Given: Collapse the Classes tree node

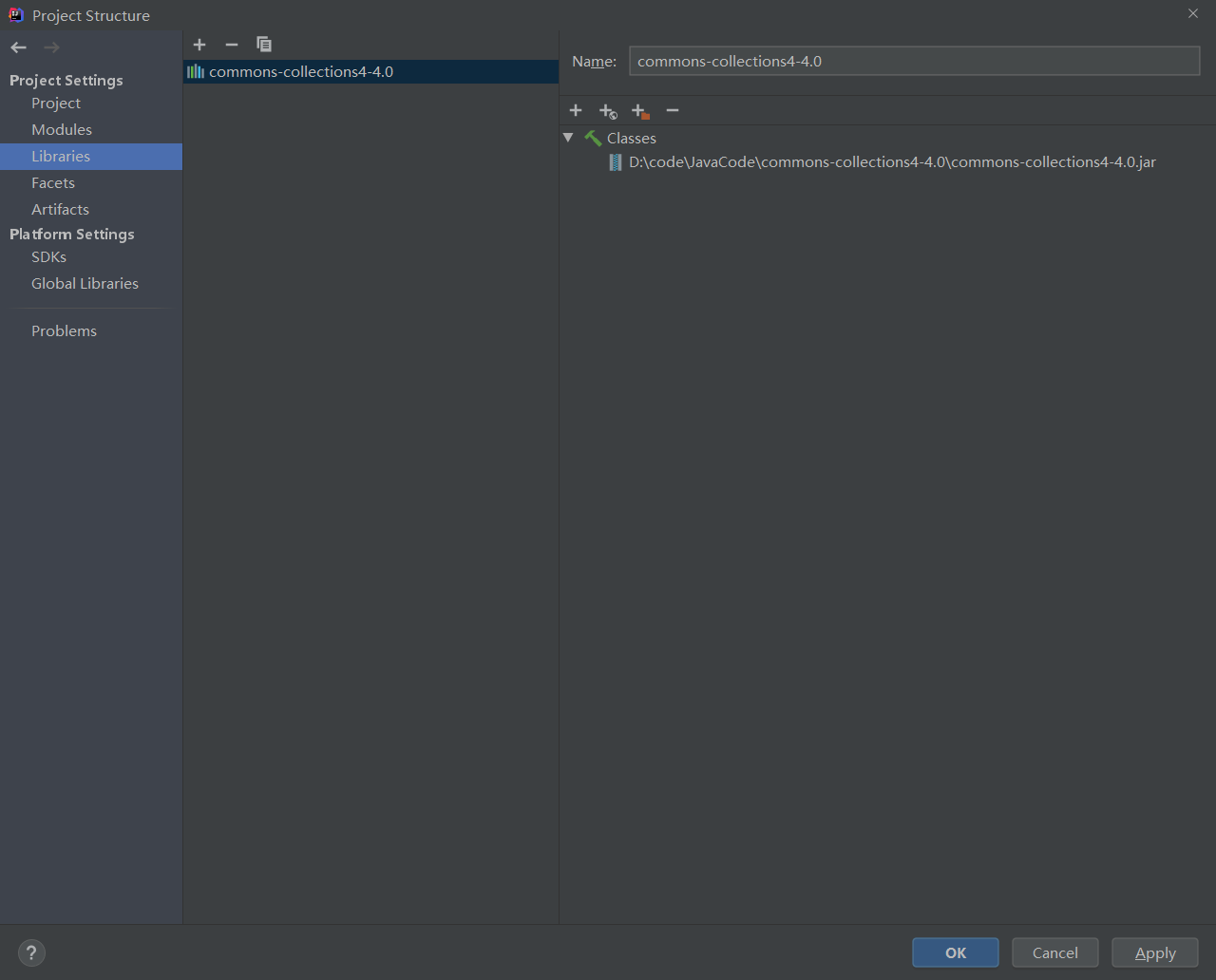Looking at the screenshot, I should (x=568, y=138).
